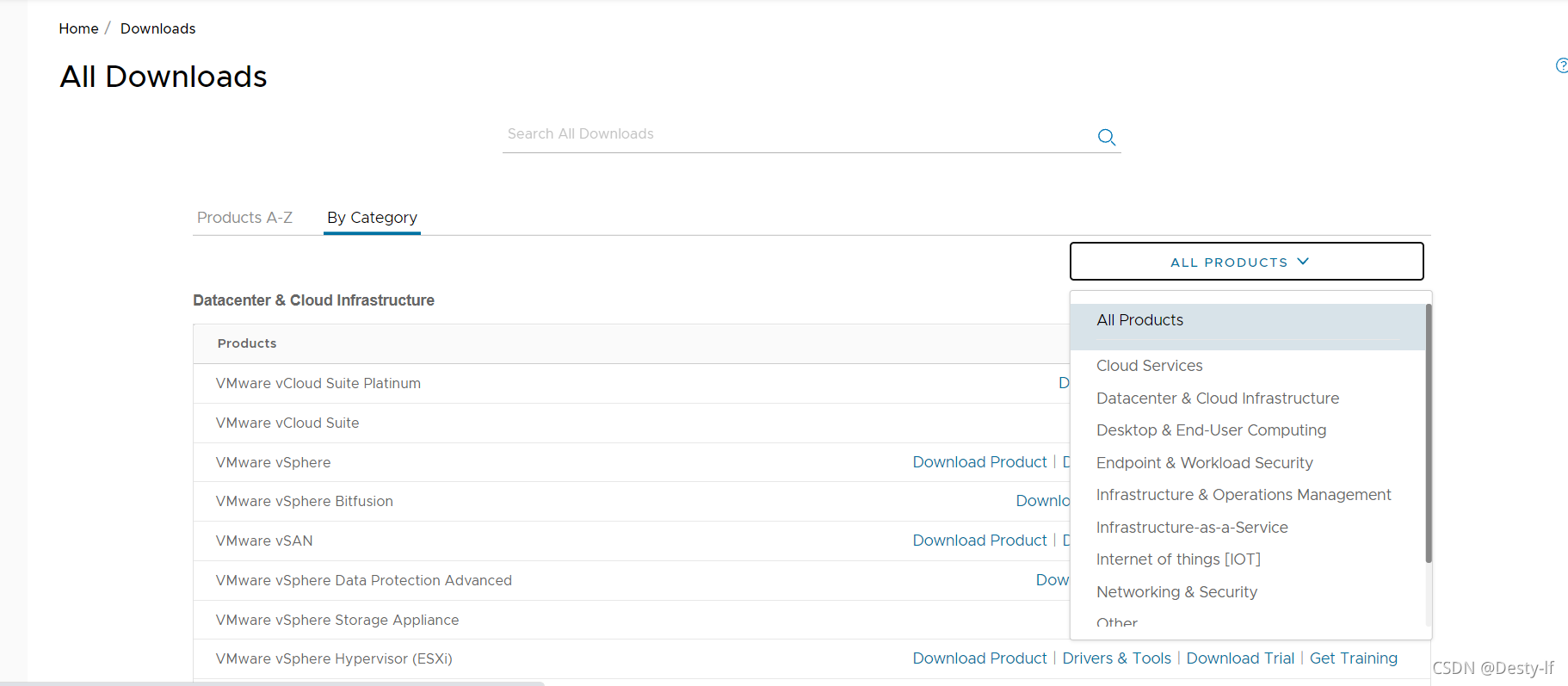Screen dimensions: 1568x686
Task: Choose Networking & Security option
Action: coord(1176,592)
